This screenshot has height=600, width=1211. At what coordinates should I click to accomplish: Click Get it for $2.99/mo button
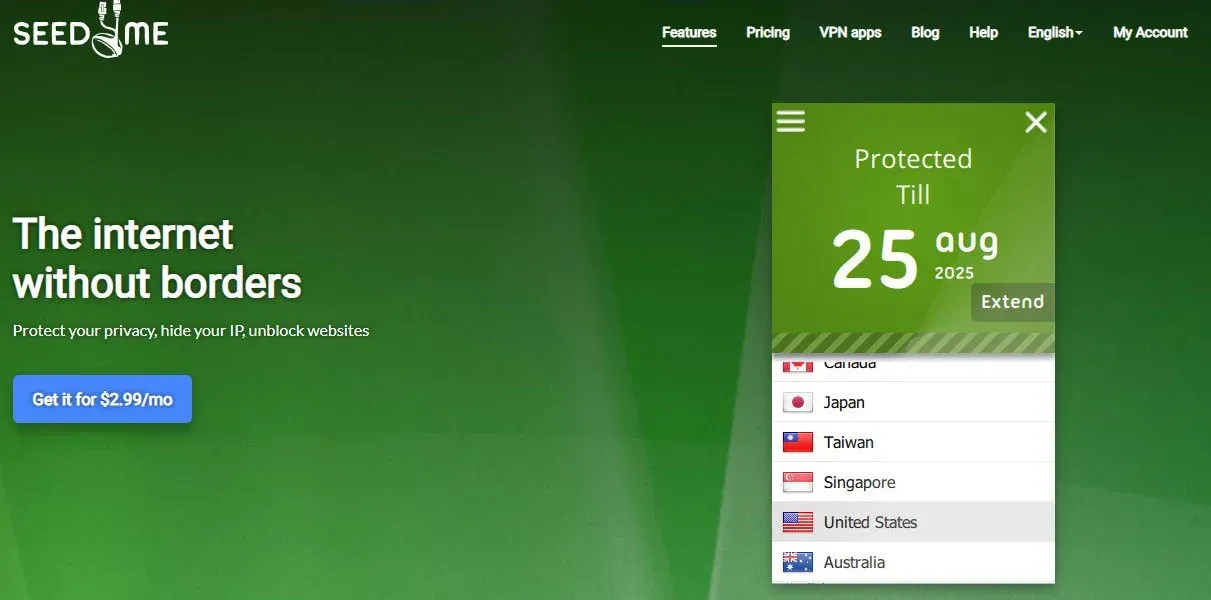point(102,399)
